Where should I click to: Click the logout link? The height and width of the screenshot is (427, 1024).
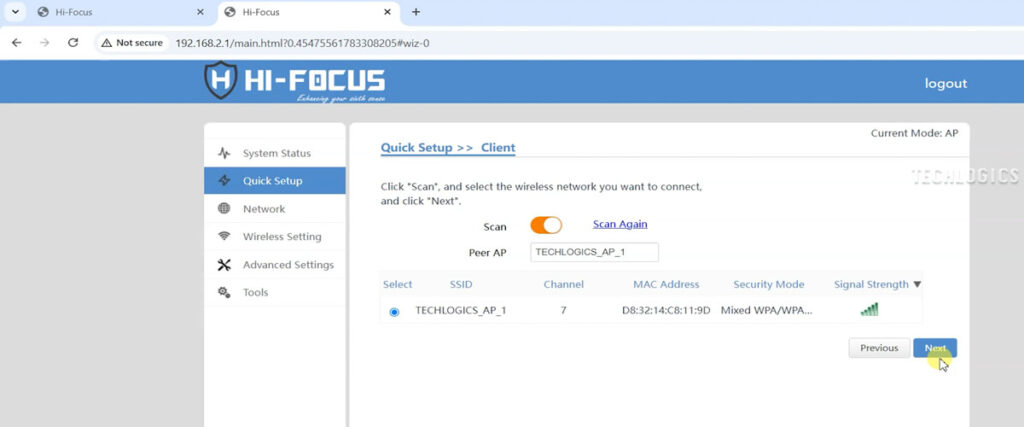(x=945, y=83)
